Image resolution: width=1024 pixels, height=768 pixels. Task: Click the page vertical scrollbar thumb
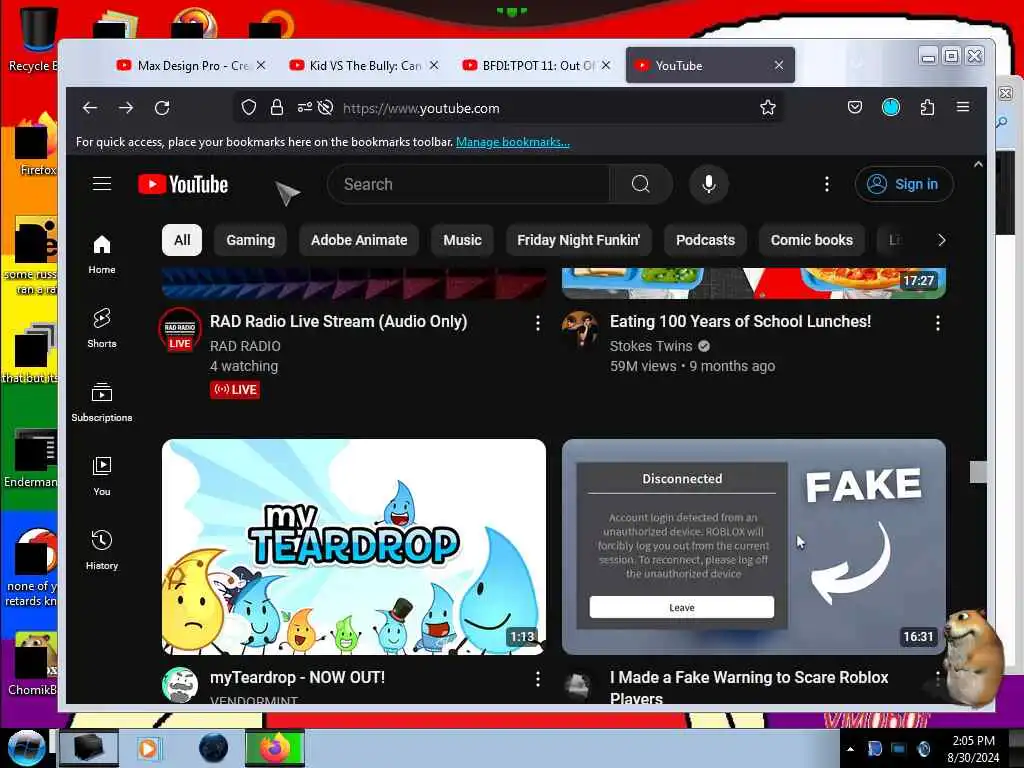[978, 472]
